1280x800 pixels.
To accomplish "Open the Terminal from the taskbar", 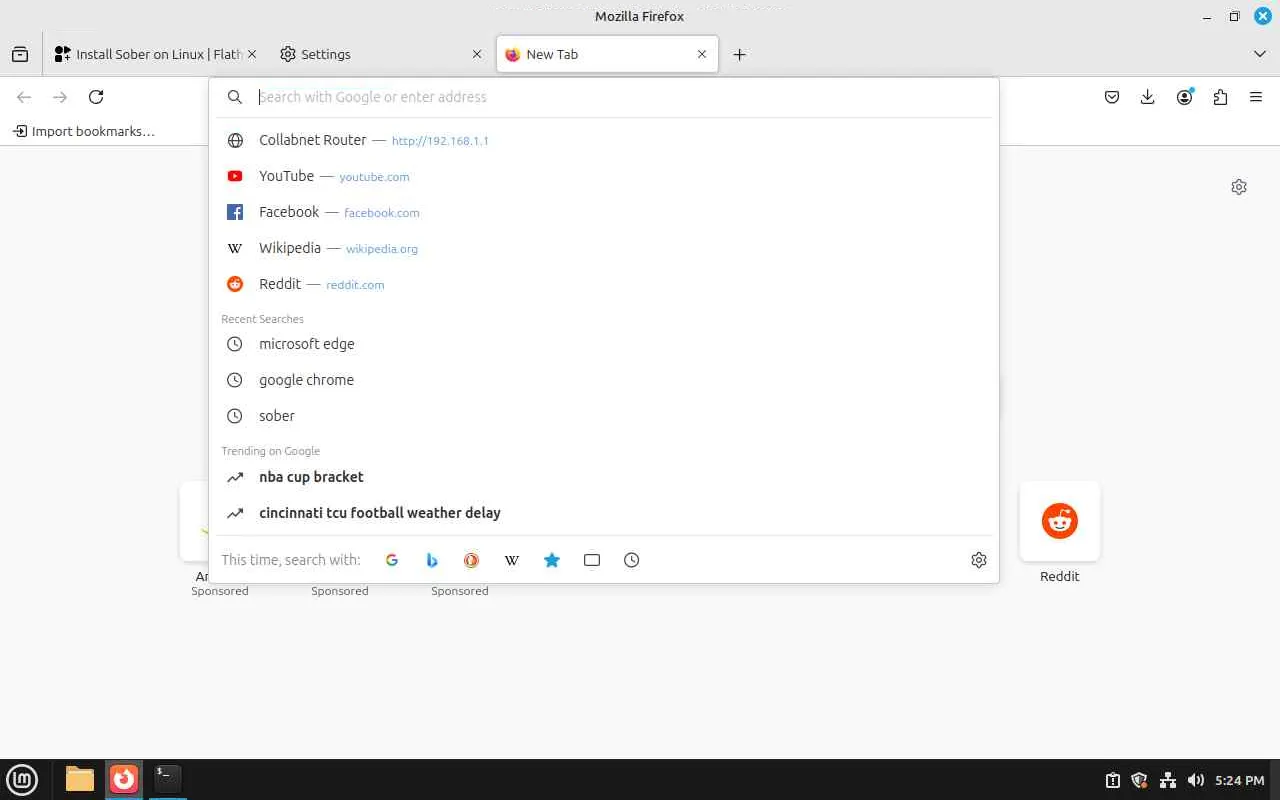I will coord(167,779).
